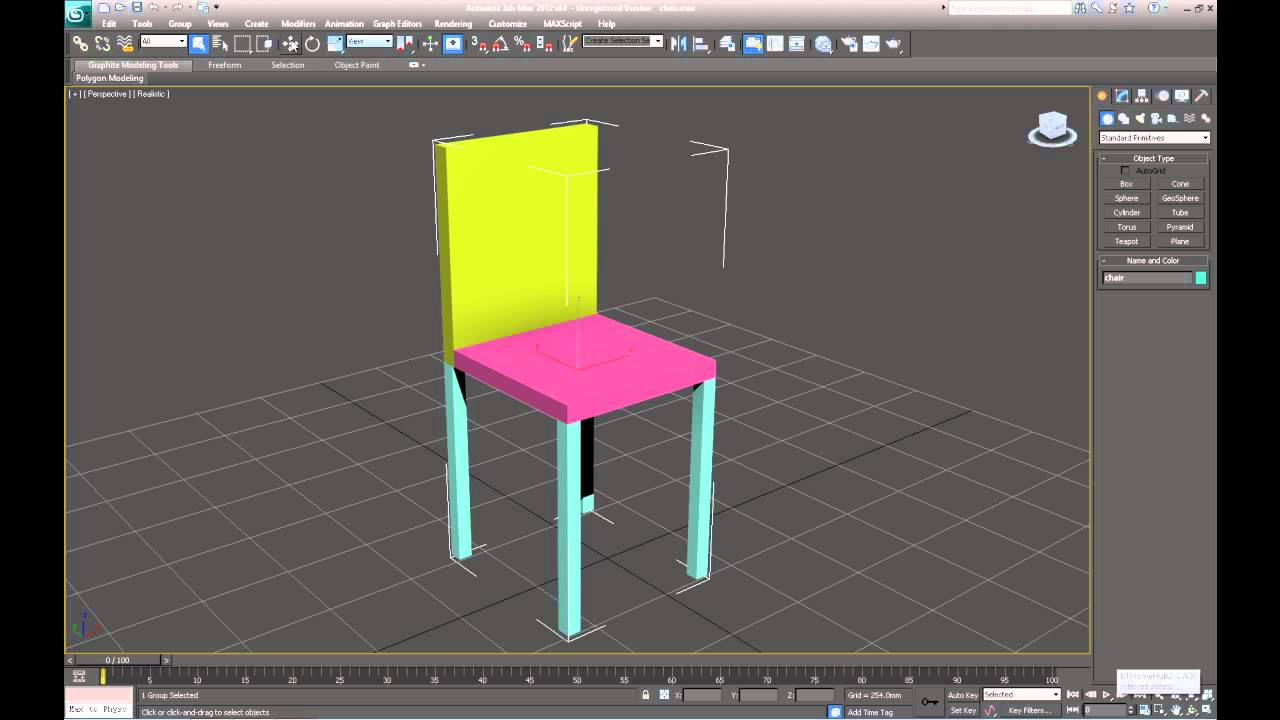Open the Schematic View icon
Viewport: 1280px width, 720px height.
(x=797, y=43)
